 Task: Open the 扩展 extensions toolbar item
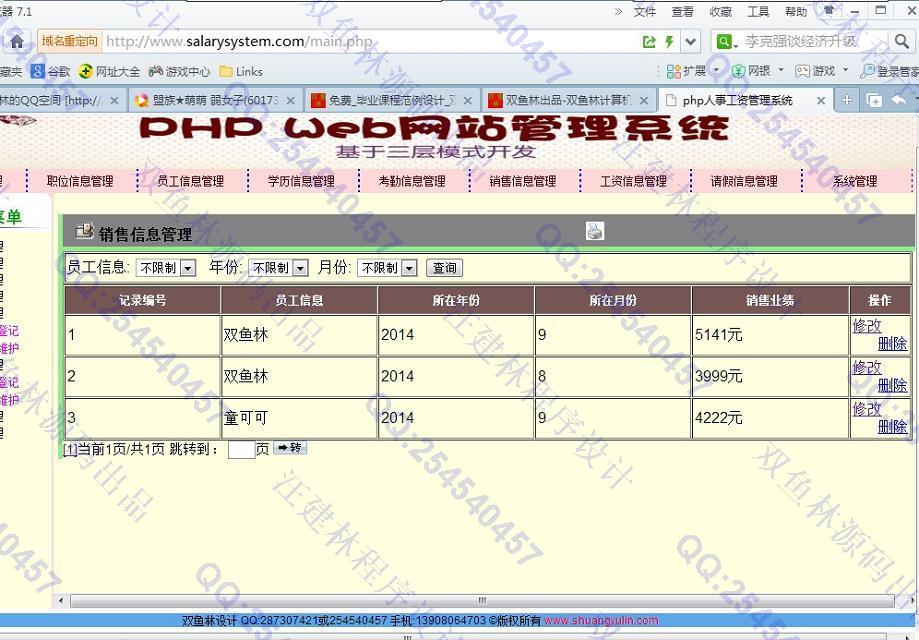point(692,71)
